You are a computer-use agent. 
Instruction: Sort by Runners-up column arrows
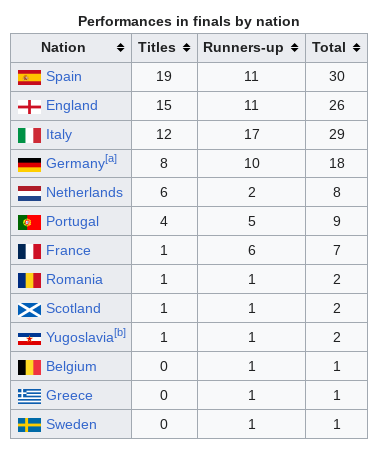click(x=294, y=48)
